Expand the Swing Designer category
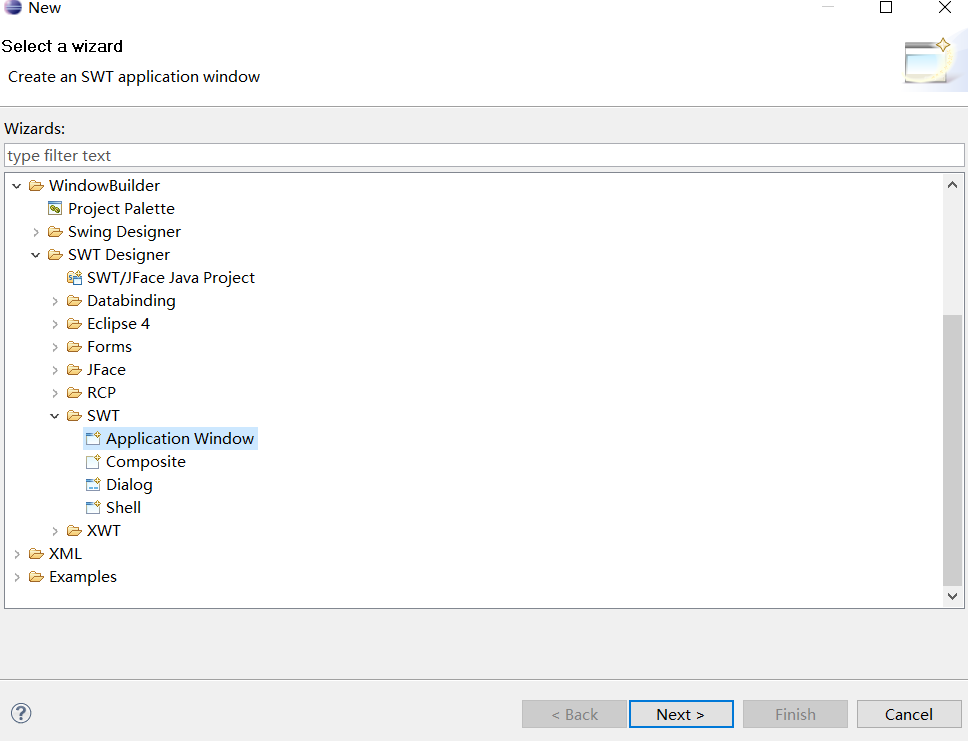 pos(35,231)
